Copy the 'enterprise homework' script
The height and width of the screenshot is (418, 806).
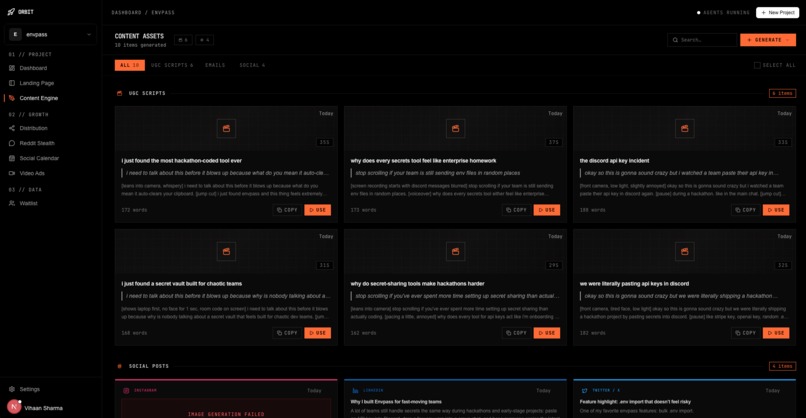pos(517,210)
